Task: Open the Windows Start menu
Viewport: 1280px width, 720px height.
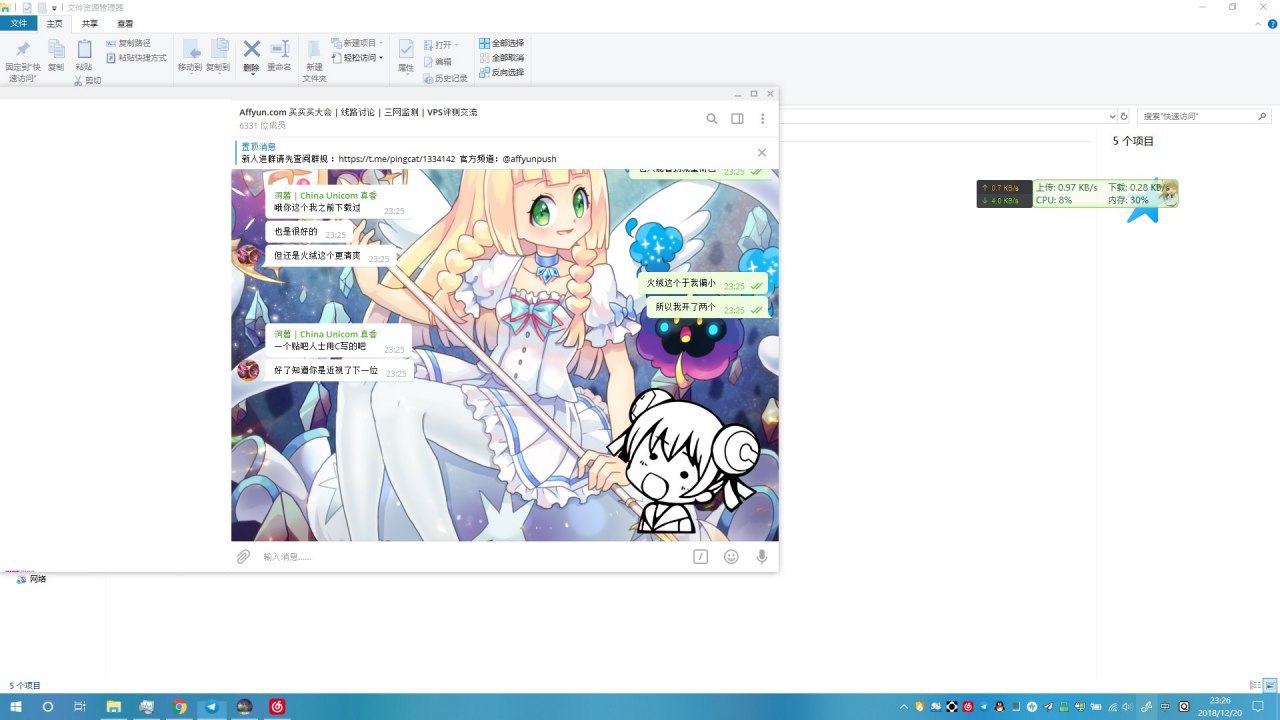Action: [x=16, y=707]
